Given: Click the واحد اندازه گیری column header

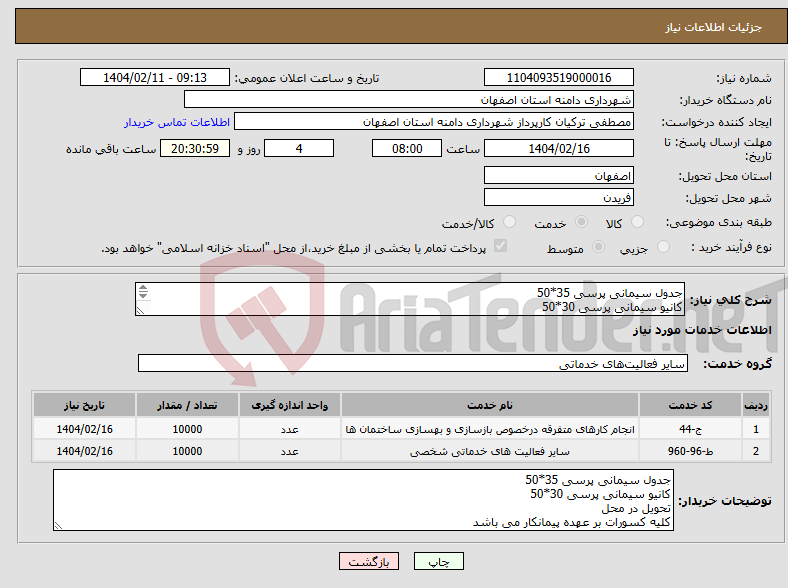Looking at the screenshot, I should [x=289, y=405].
